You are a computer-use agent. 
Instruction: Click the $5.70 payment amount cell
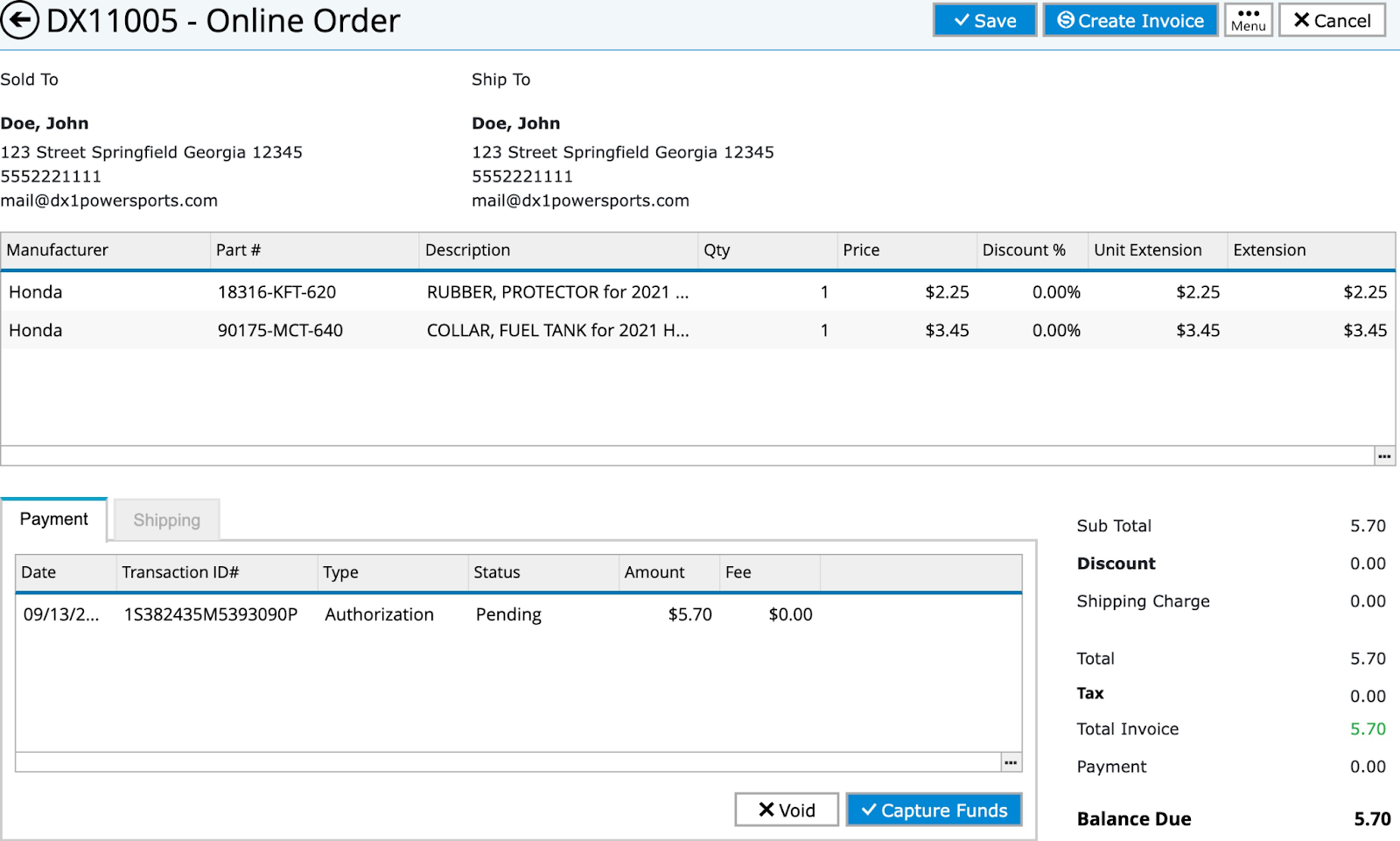click(x=689, y=615)
